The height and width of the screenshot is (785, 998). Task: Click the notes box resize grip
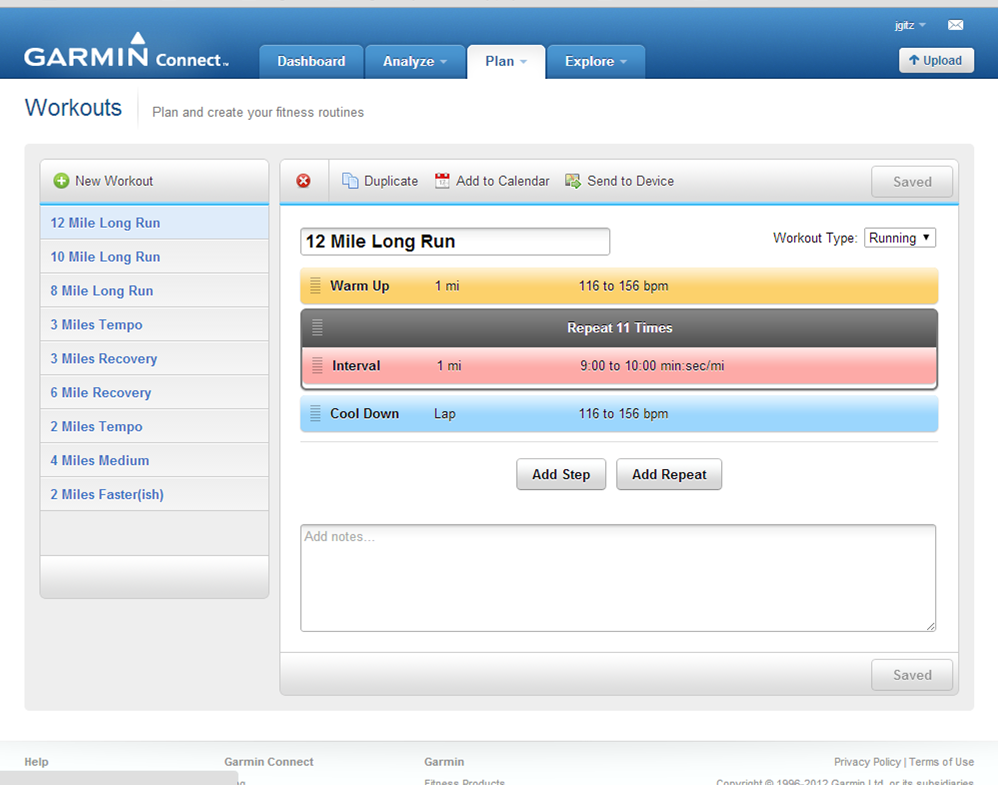(x=930, y=626)
